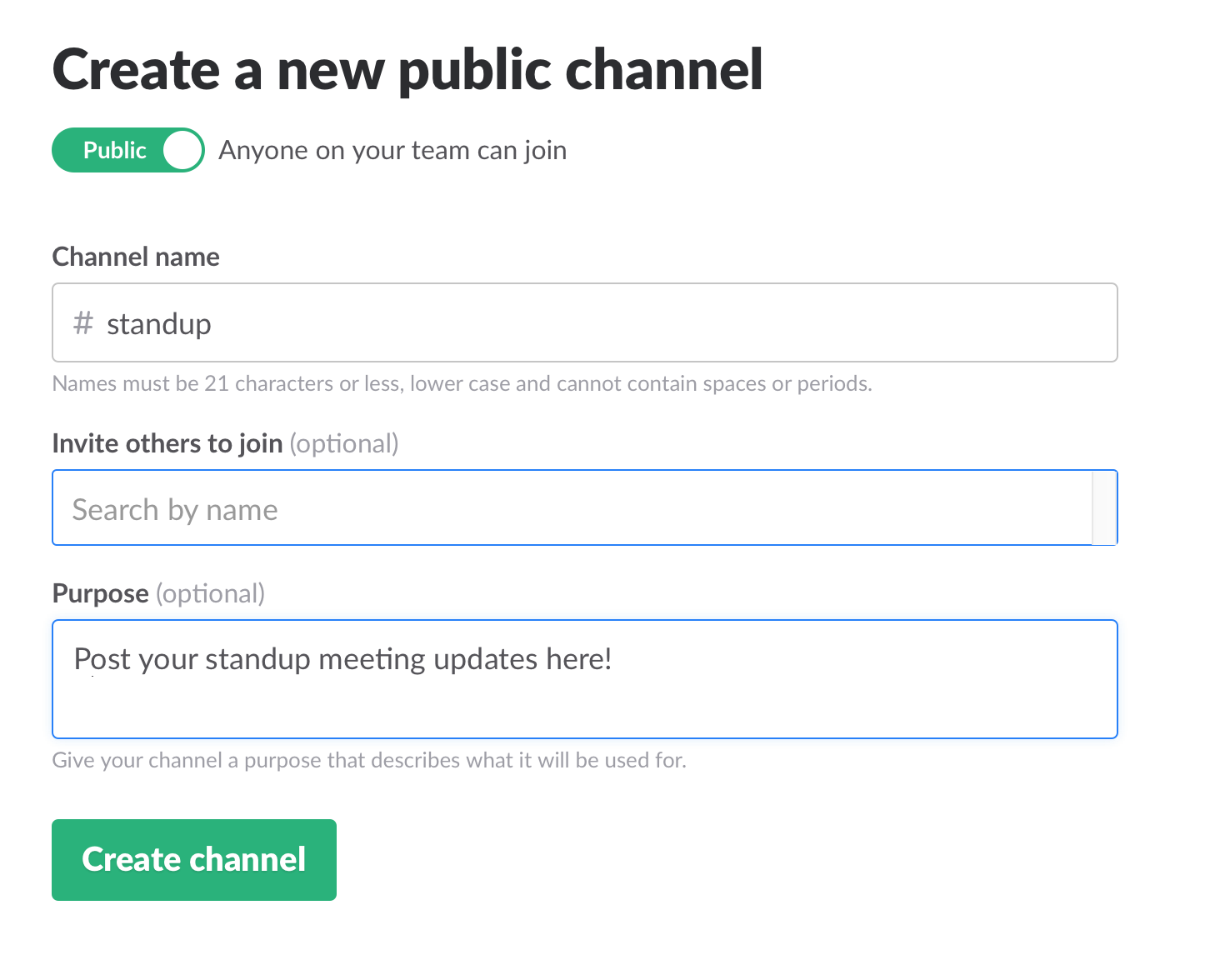Click the 'standup' text in the channel name
The height and width of the screenshot is (980, 1230).
pos(159,324)
